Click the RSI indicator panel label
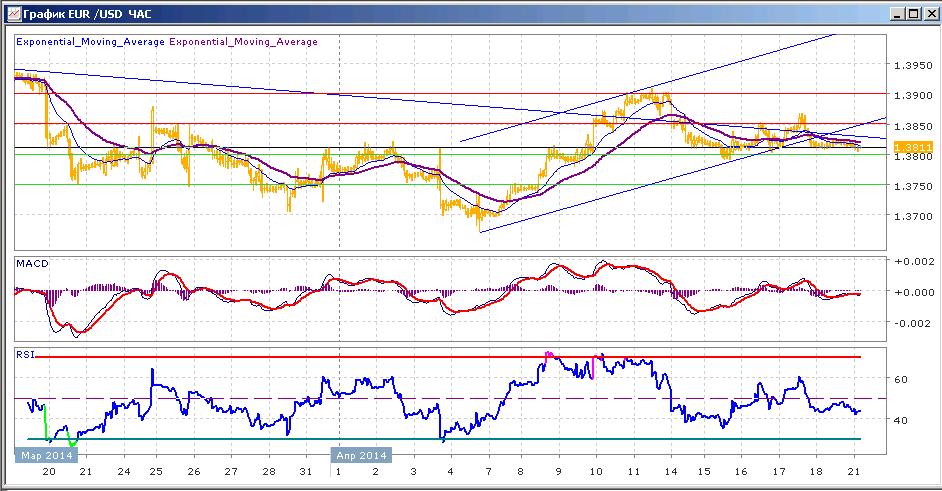Screen dimensions: 942x491 pyautogui.click(x=25, y=355)
